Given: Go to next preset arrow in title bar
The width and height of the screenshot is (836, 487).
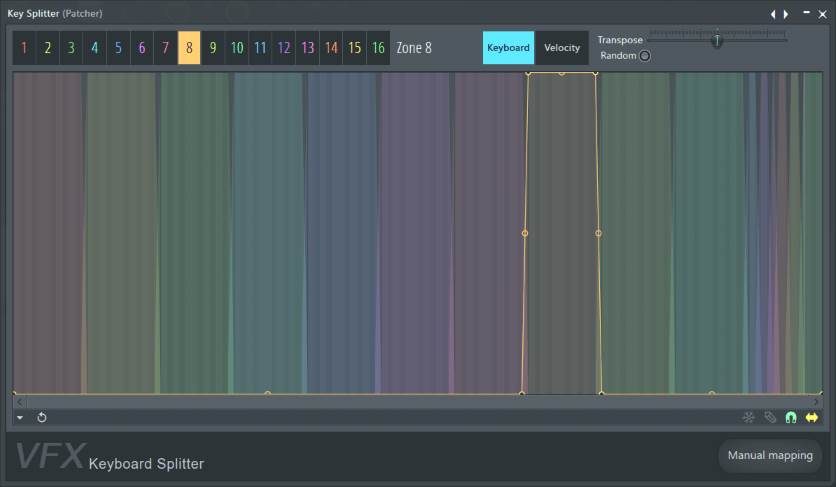Looking at the screenshot, I should pyautogui.click(x=786, y=14).
